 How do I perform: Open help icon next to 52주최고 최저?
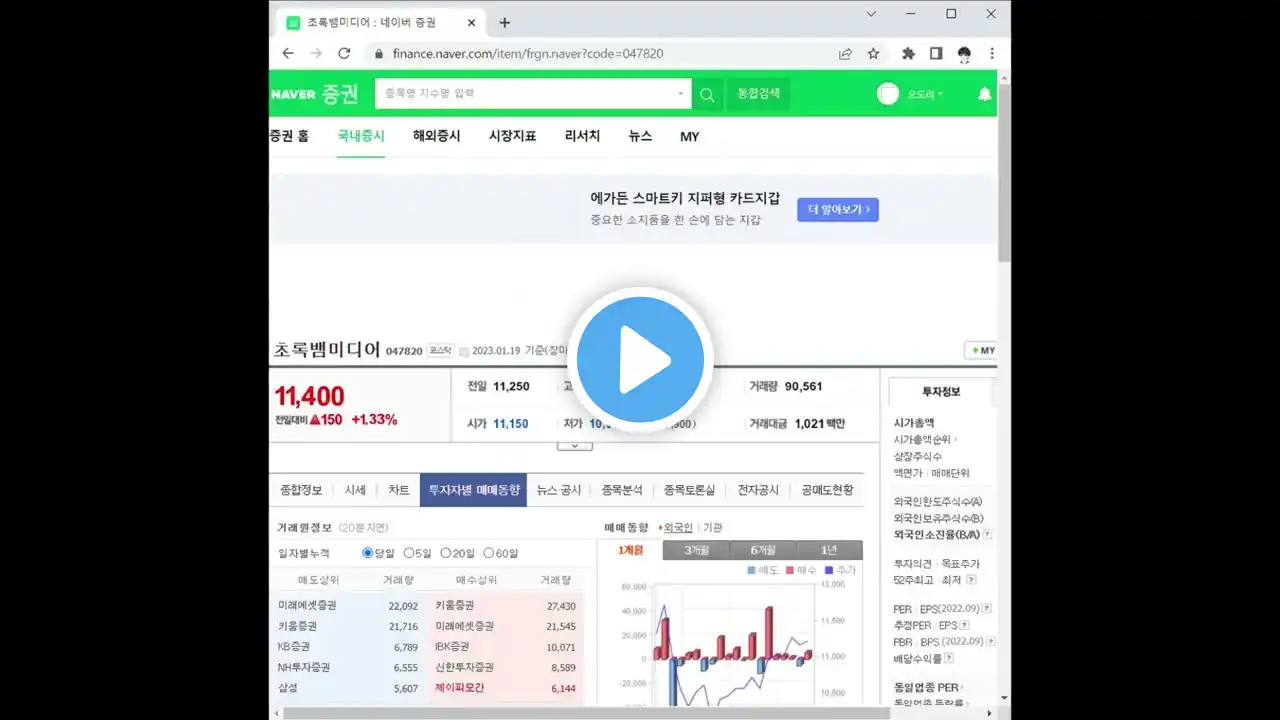[x=970, y=580]
